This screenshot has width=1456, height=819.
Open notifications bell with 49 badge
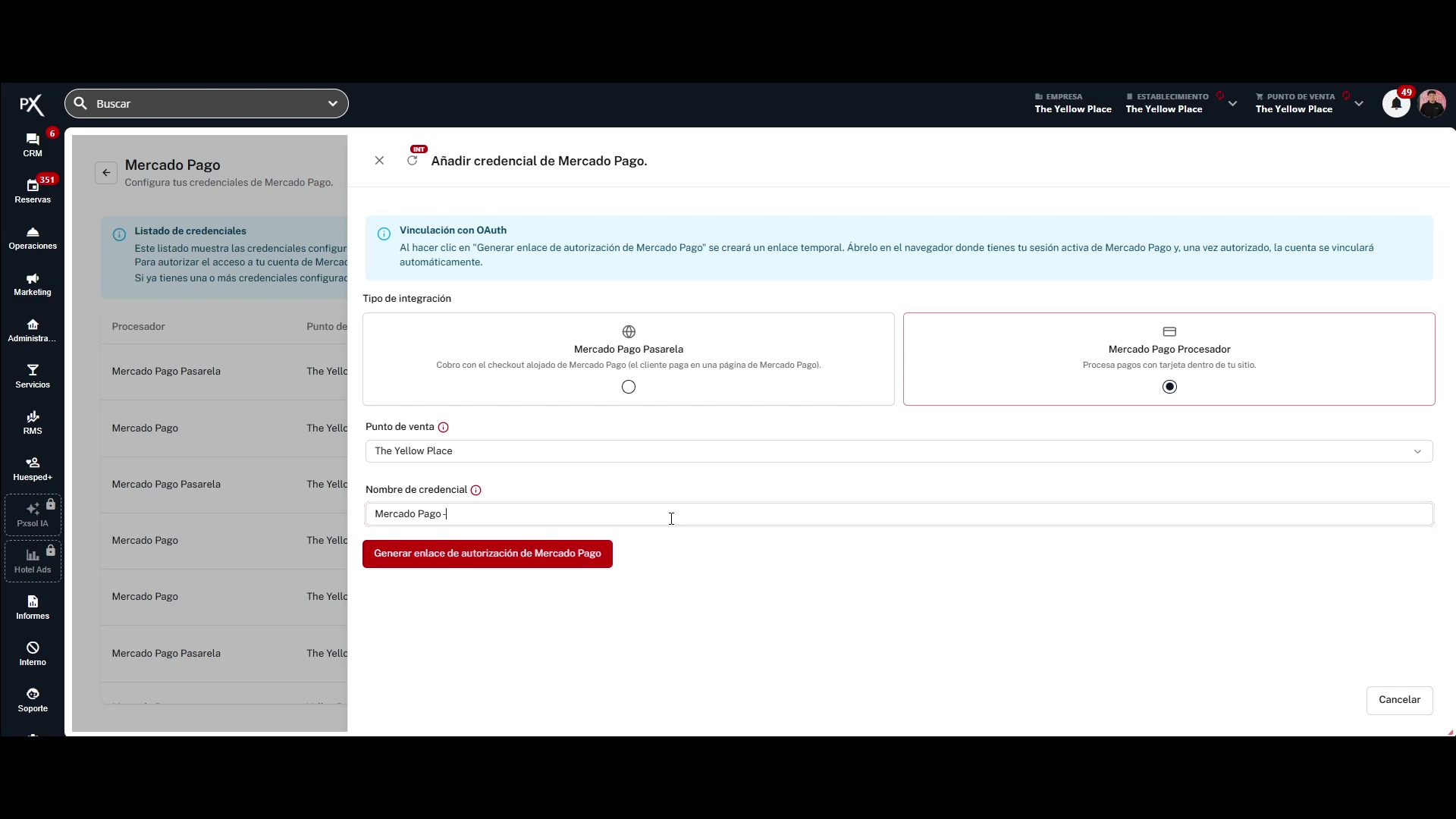[x=1396, y=103]
